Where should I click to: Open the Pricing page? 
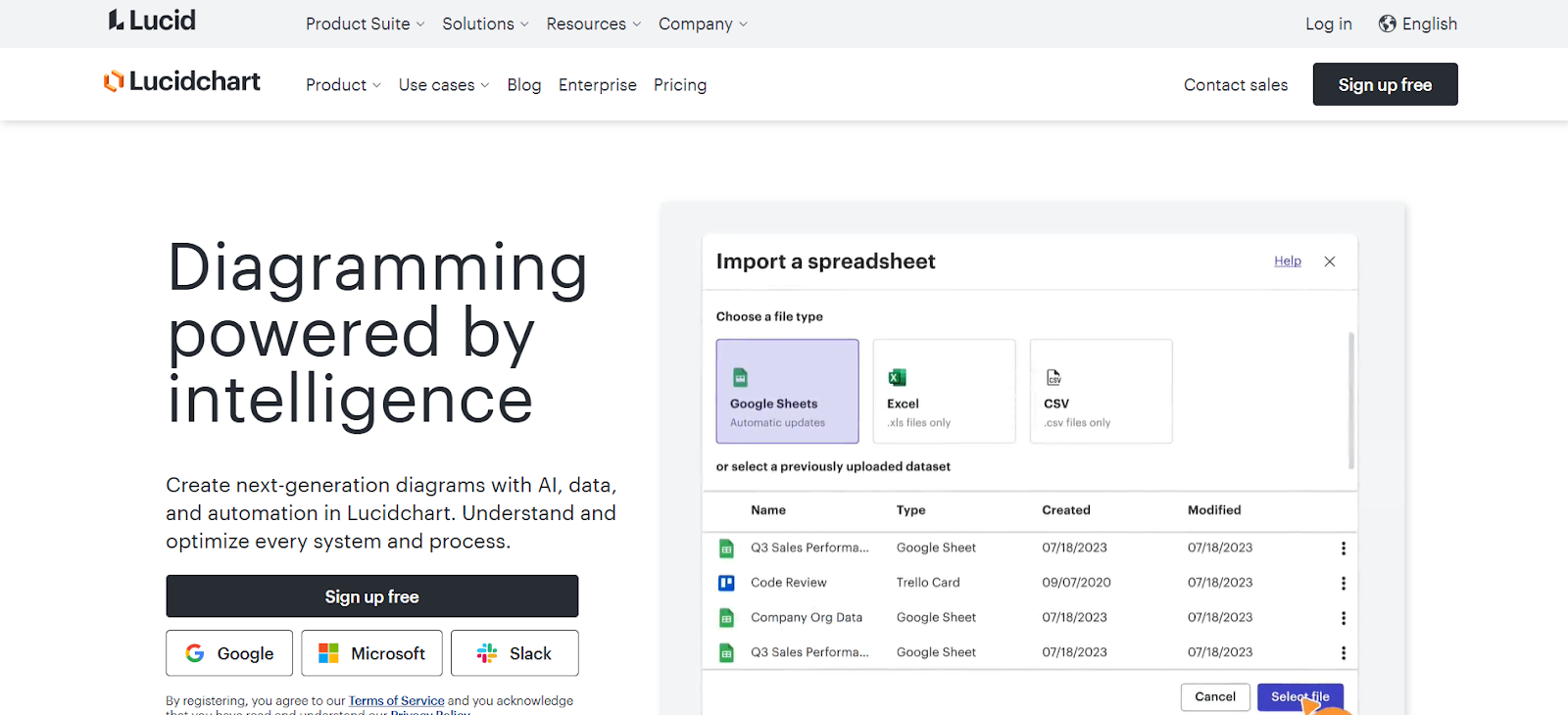(x=680, y=85)
